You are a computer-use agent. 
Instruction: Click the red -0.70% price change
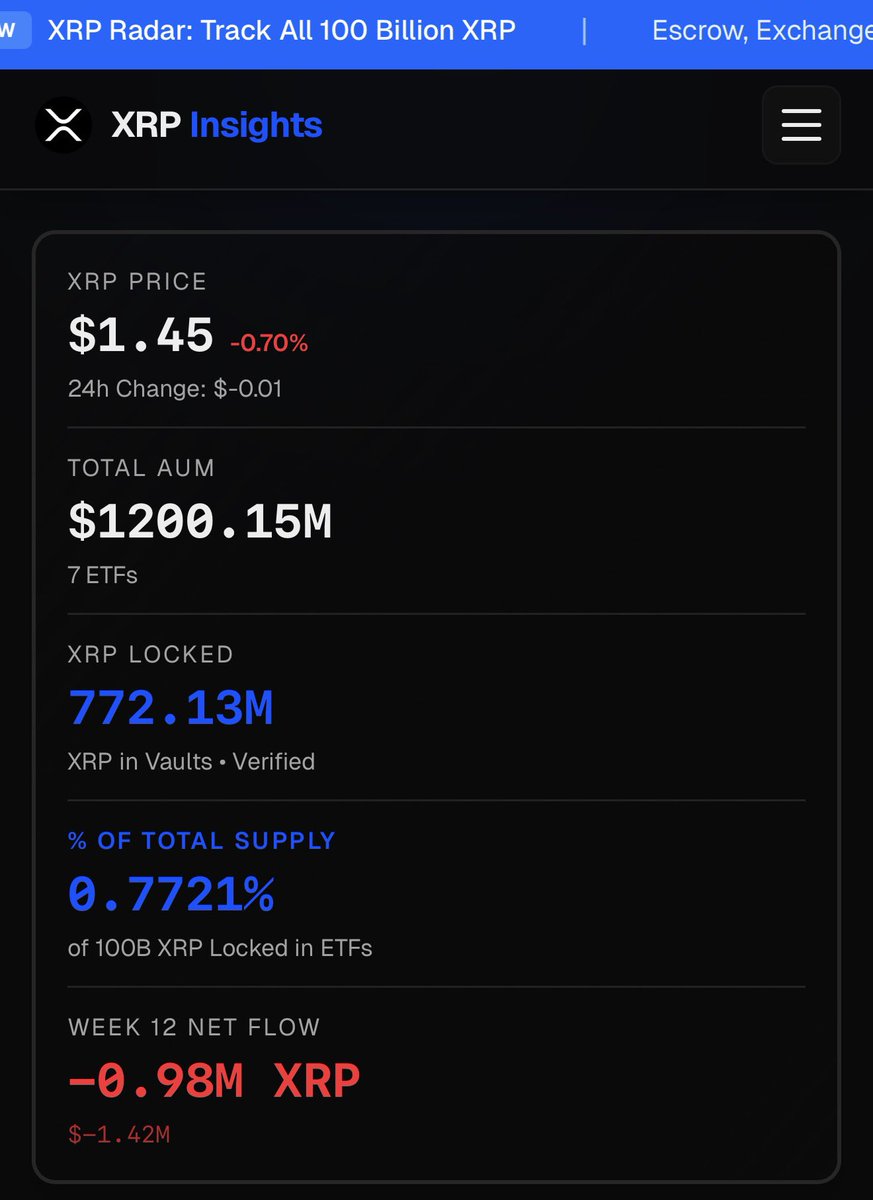pos(269,343)
